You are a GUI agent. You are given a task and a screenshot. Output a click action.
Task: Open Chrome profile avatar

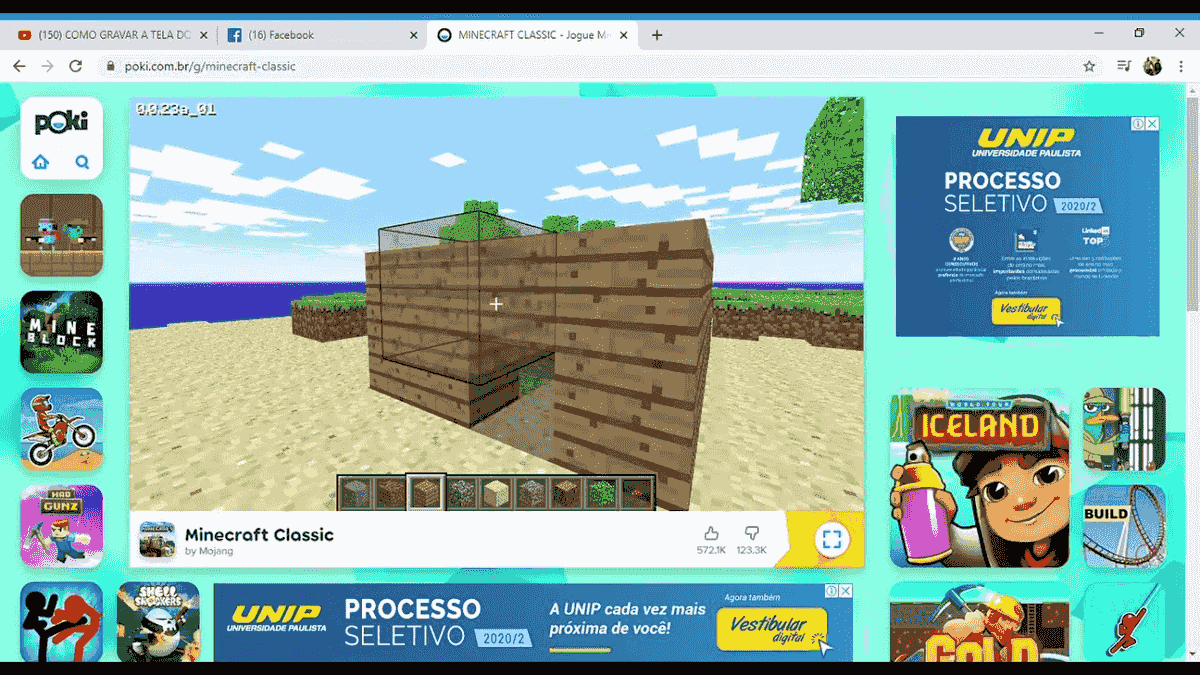click(1153, 66)
